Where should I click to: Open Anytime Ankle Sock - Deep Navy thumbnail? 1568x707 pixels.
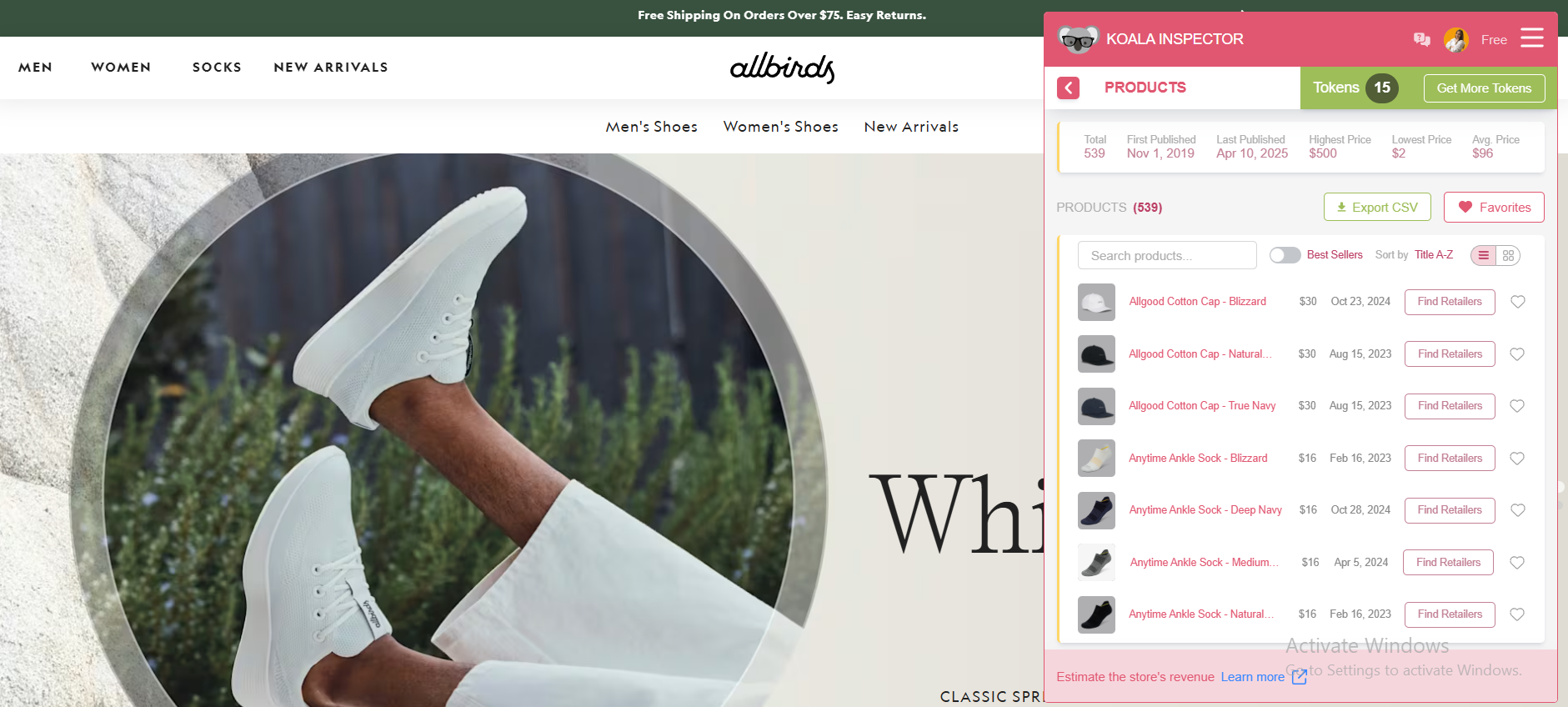coord(1096,510)
